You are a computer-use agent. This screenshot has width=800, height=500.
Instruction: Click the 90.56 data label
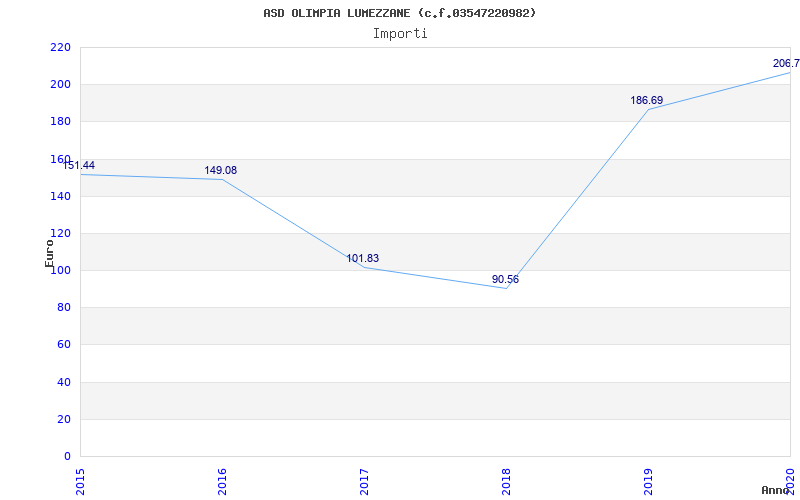(x=505, y=280)
